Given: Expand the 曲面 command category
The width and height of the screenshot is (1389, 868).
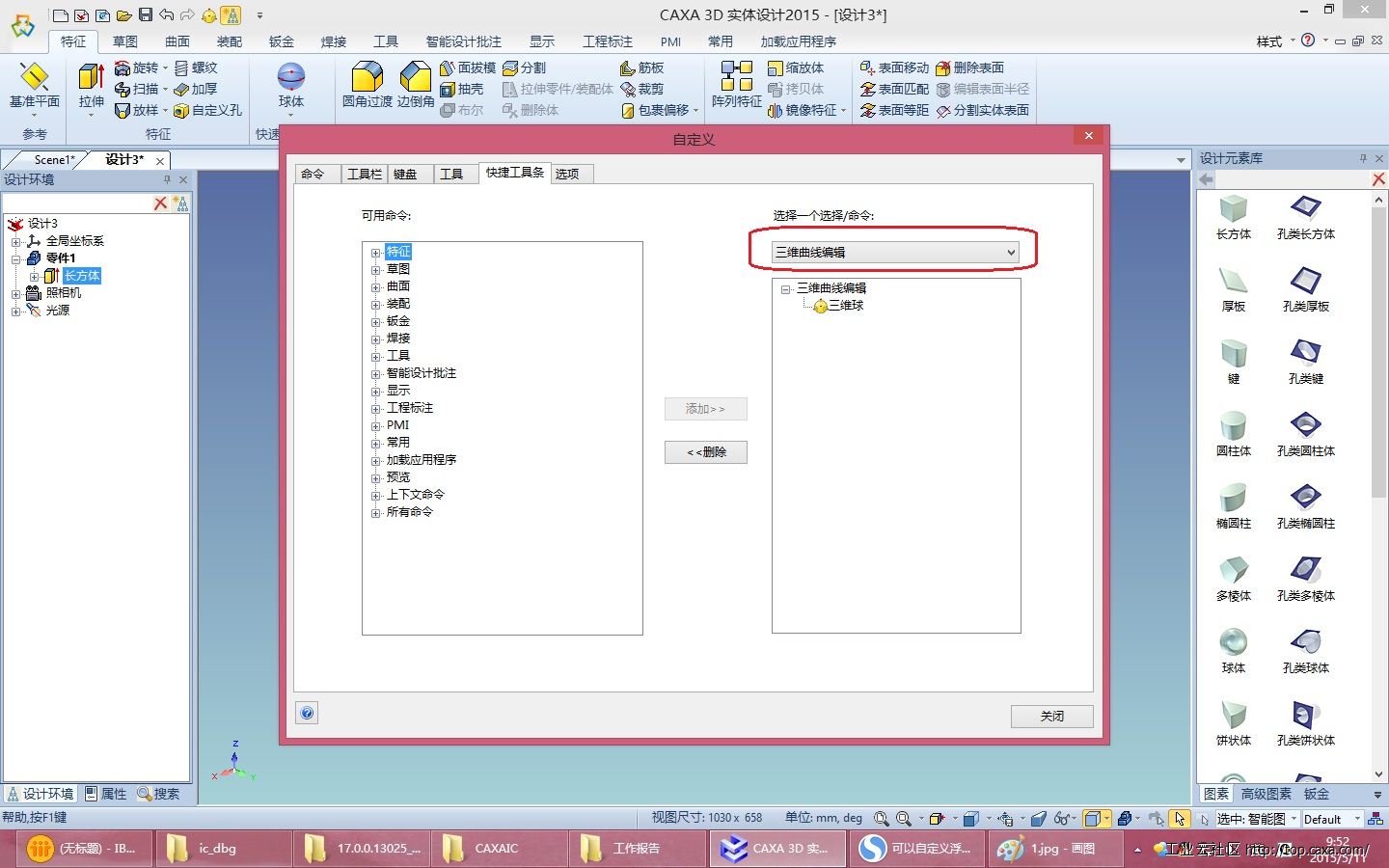Looking at the screenshot, I should tap(376, 287).
